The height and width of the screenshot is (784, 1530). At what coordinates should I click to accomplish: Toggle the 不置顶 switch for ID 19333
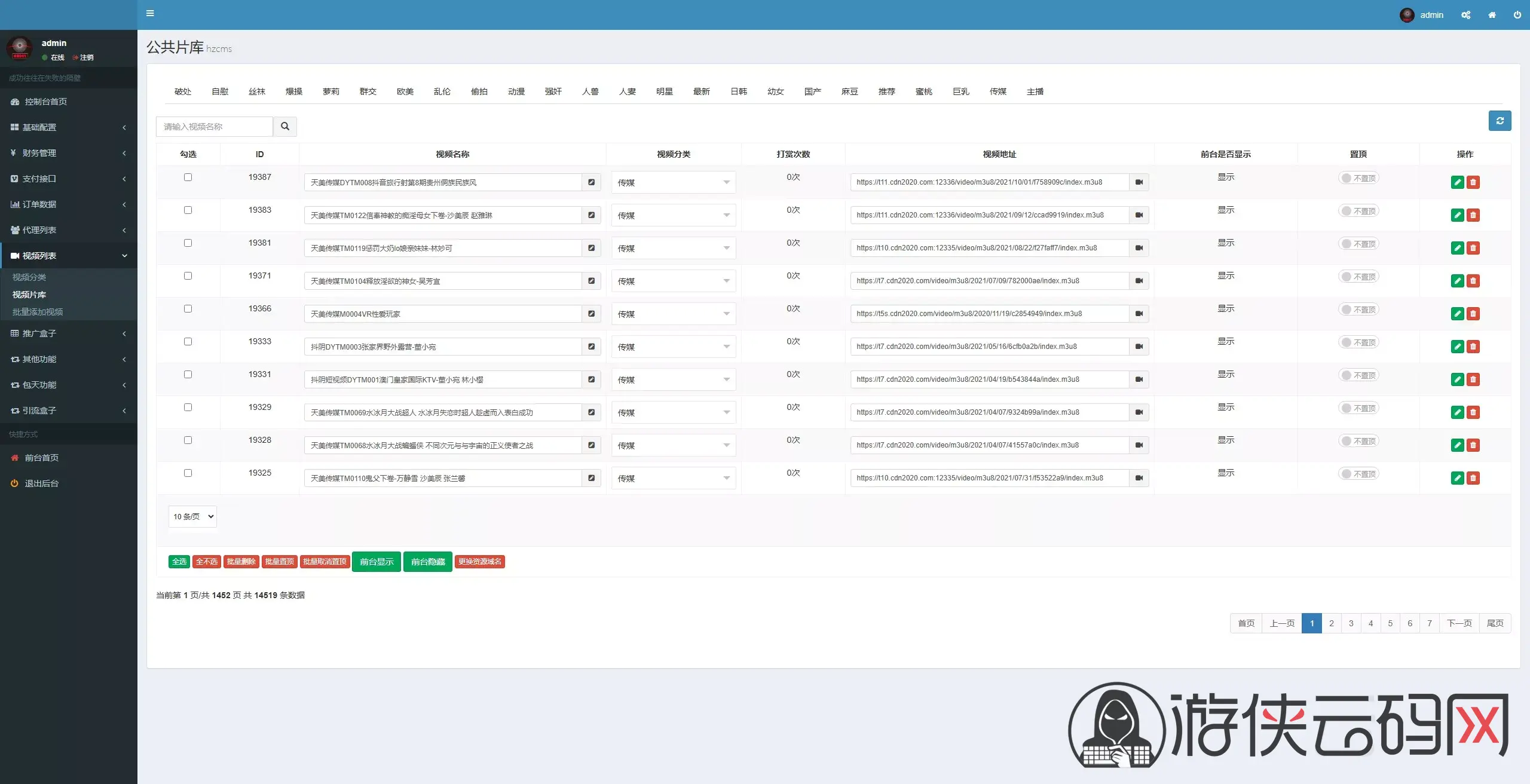click(x=1358, y=342)
